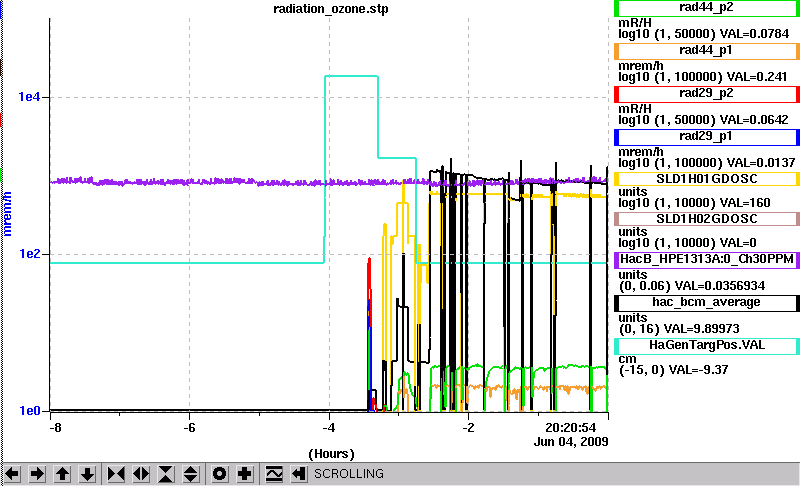This screenshot has height=486, width=800.
Task: Select the rad44_p1 orange legend entry
Action: 707,50
